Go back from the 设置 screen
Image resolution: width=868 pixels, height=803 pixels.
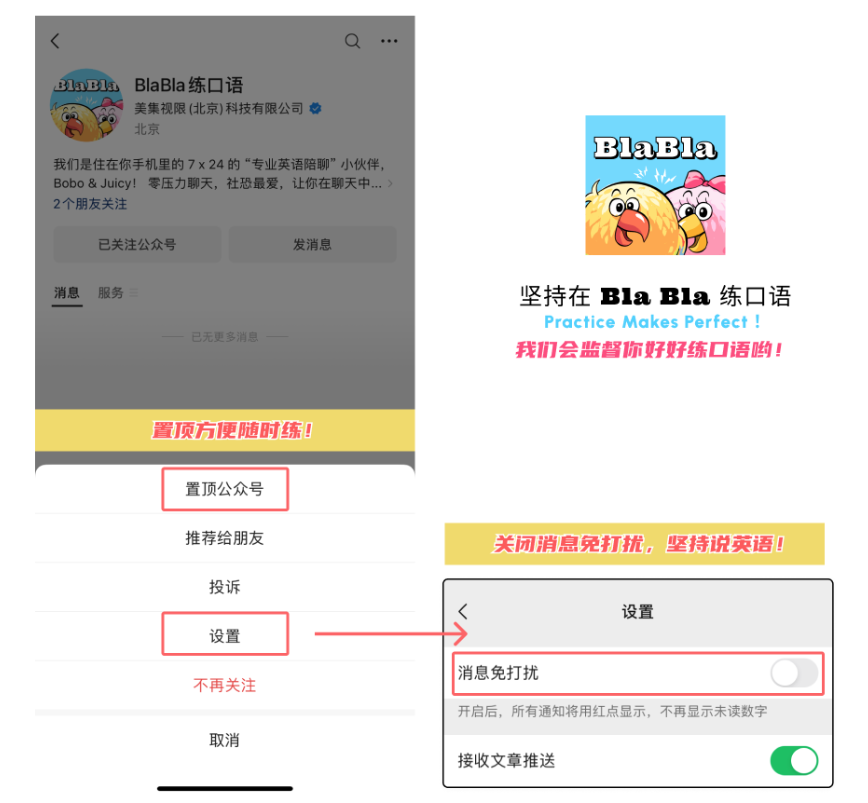click(463, 612)
